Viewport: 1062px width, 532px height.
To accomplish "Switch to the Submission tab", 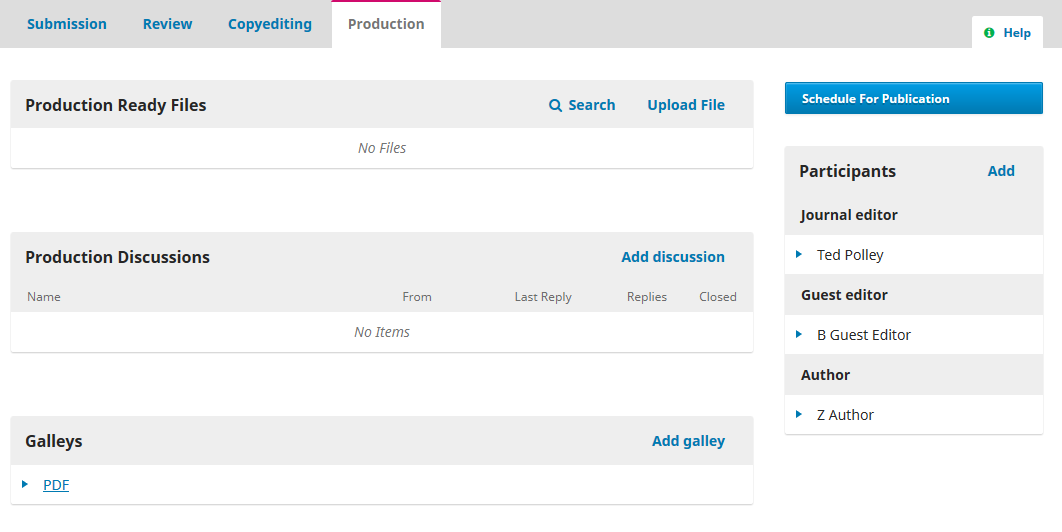I will pos(66,24).
